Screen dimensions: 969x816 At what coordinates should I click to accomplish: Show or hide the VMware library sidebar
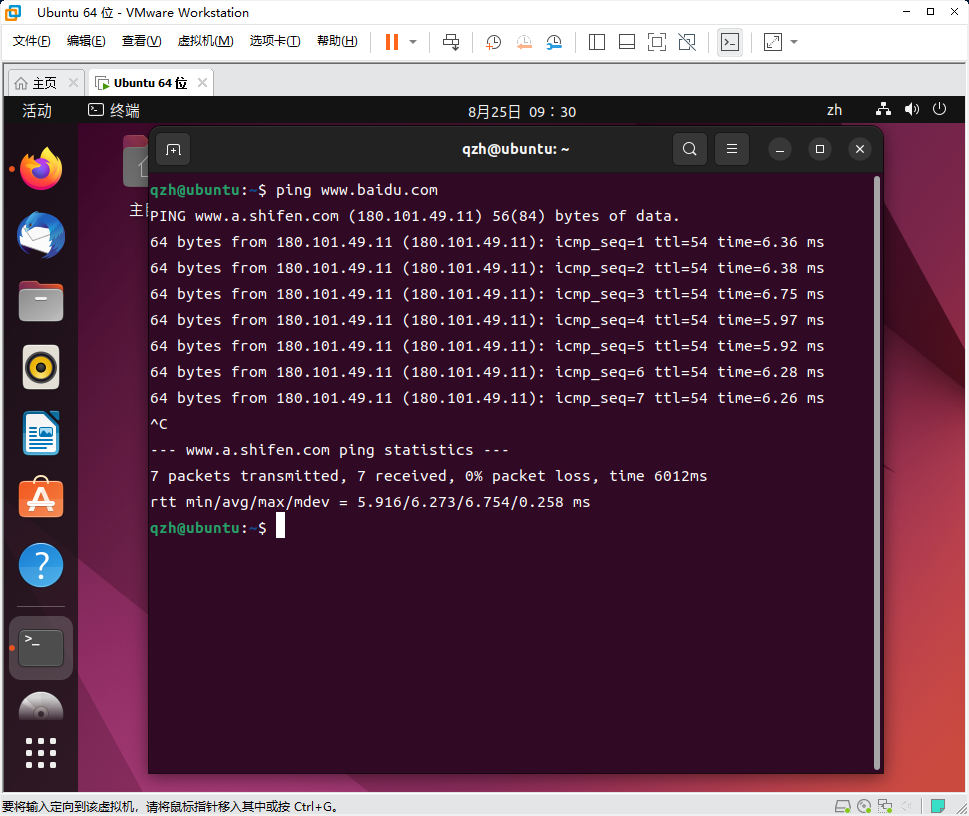(596, 42)
